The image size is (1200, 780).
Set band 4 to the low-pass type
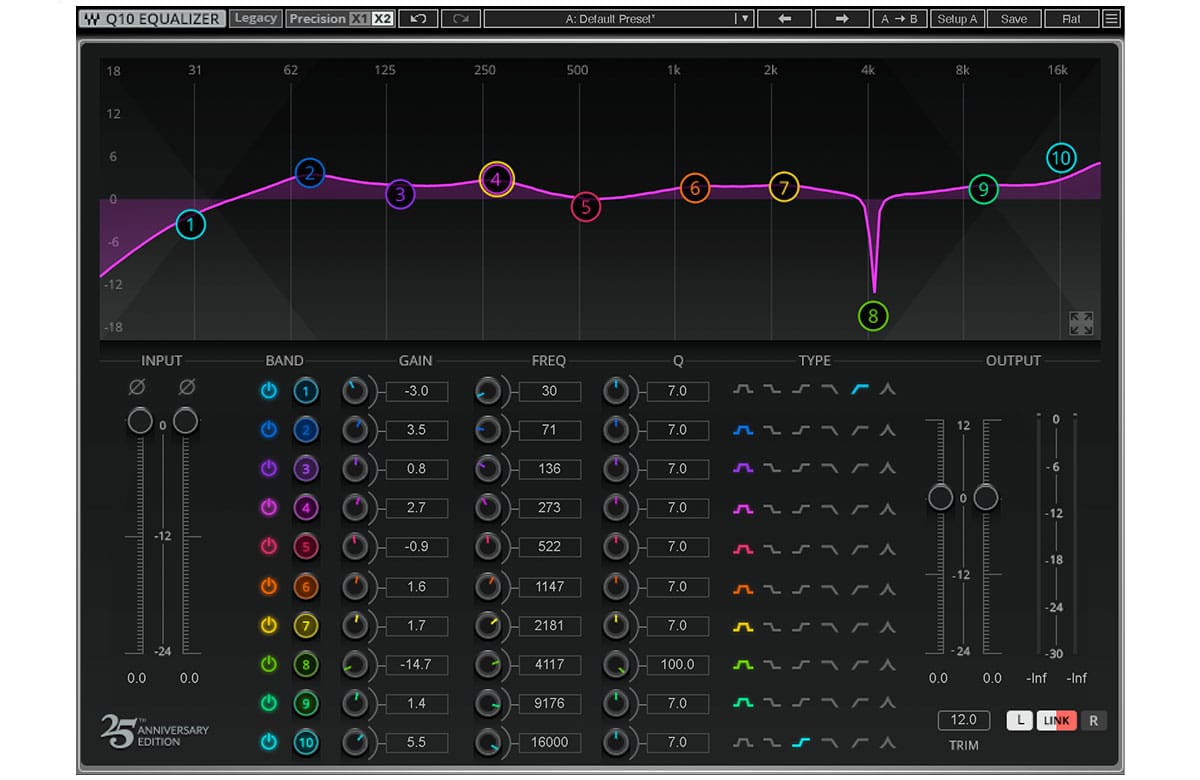[830, 507]
